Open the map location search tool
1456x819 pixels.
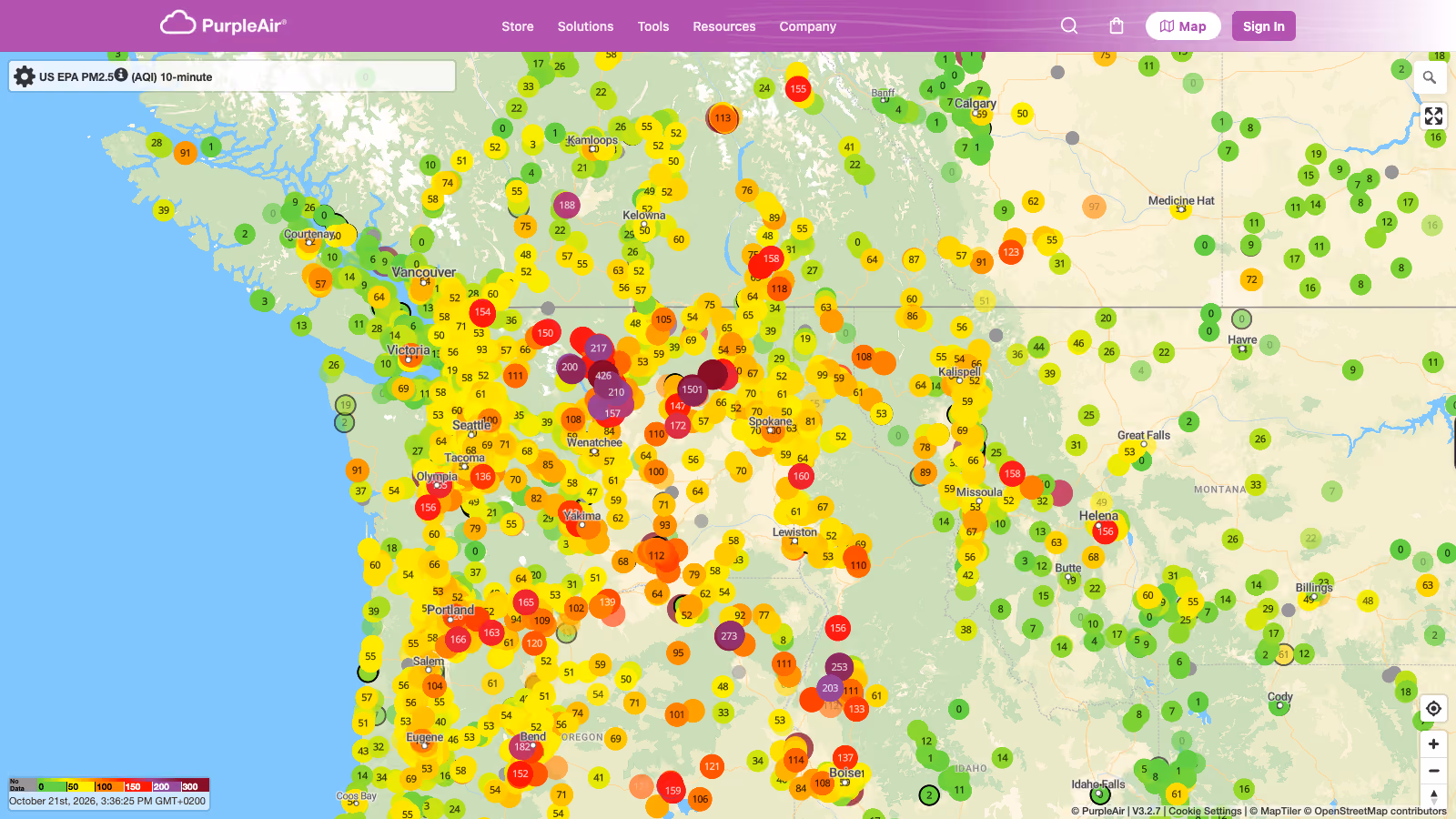1430,78
